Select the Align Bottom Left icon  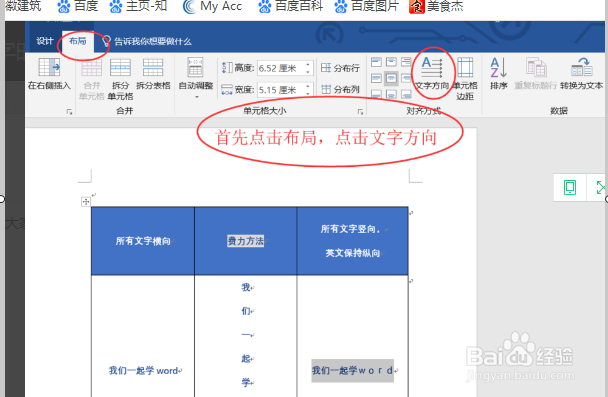click(376, 94)
